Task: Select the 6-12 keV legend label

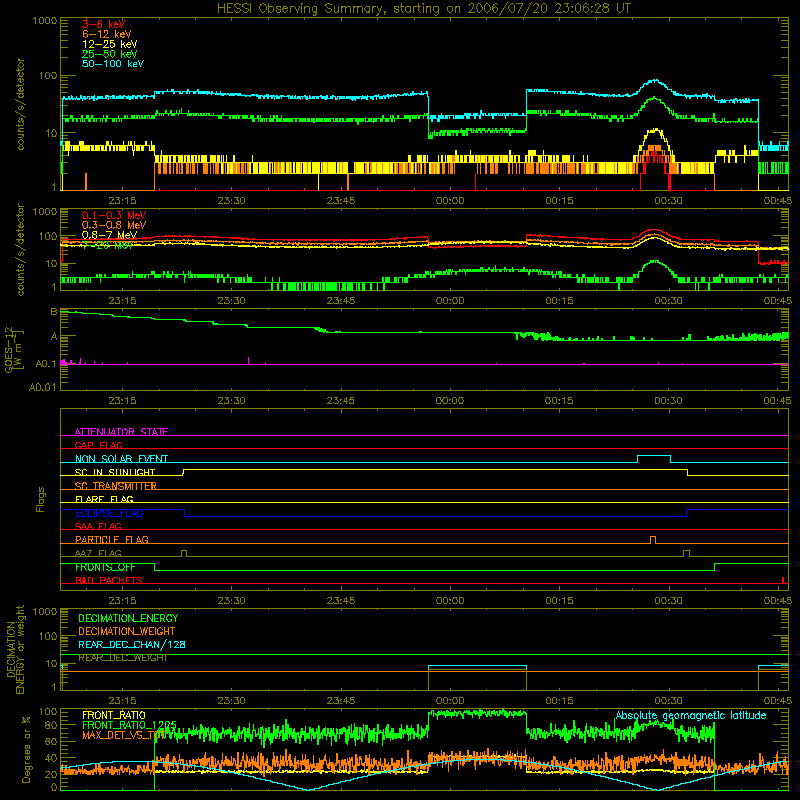Action: point(107,34)
